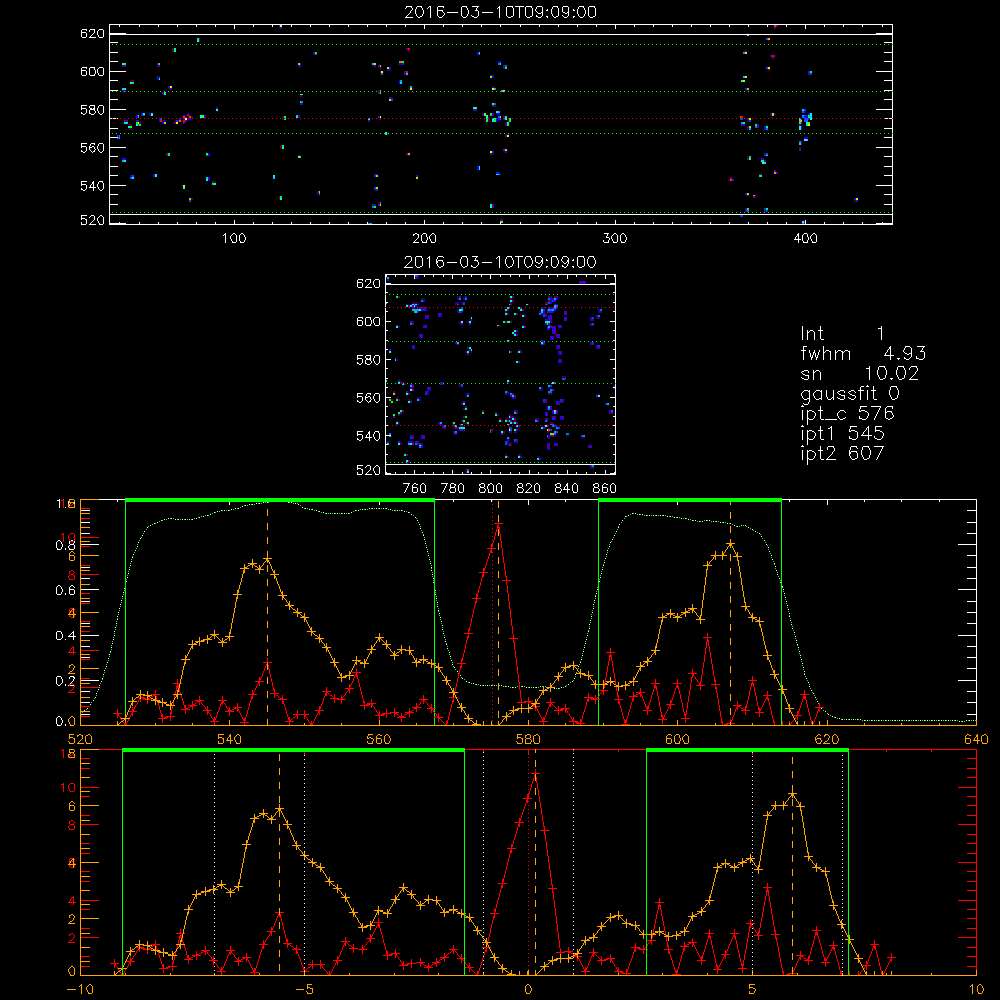
Task: Click the white 0.4 y-axis label of the profile plot
Action: (x=65, y=635)
